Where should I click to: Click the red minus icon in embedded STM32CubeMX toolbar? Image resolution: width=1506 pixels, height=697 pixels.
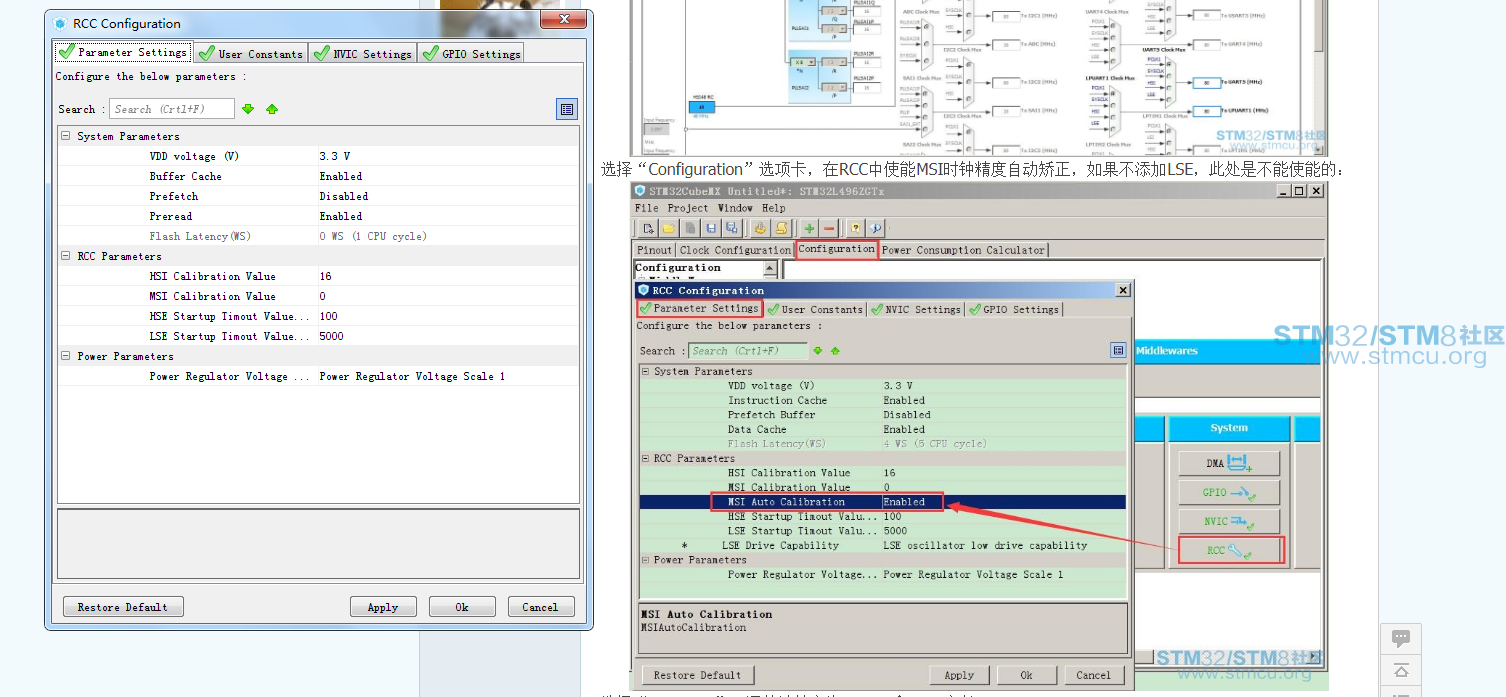829,228
